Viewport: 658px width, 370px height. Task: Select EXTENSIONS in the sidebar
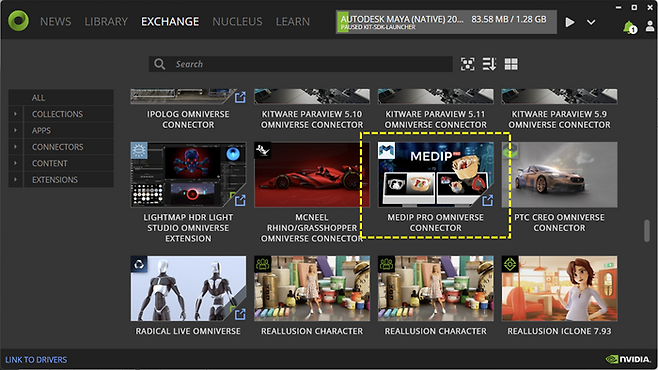69,180
